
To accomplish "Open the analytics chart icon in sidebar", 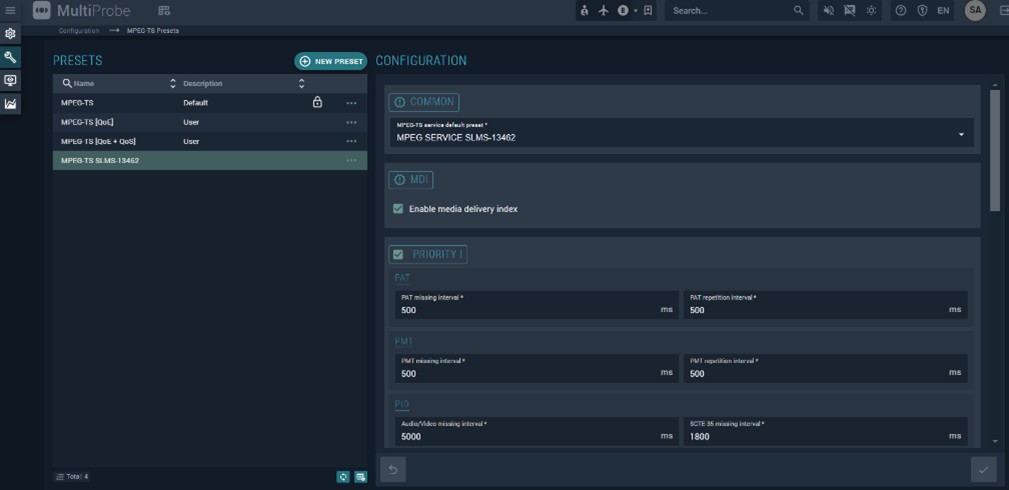I will point(11,103).
